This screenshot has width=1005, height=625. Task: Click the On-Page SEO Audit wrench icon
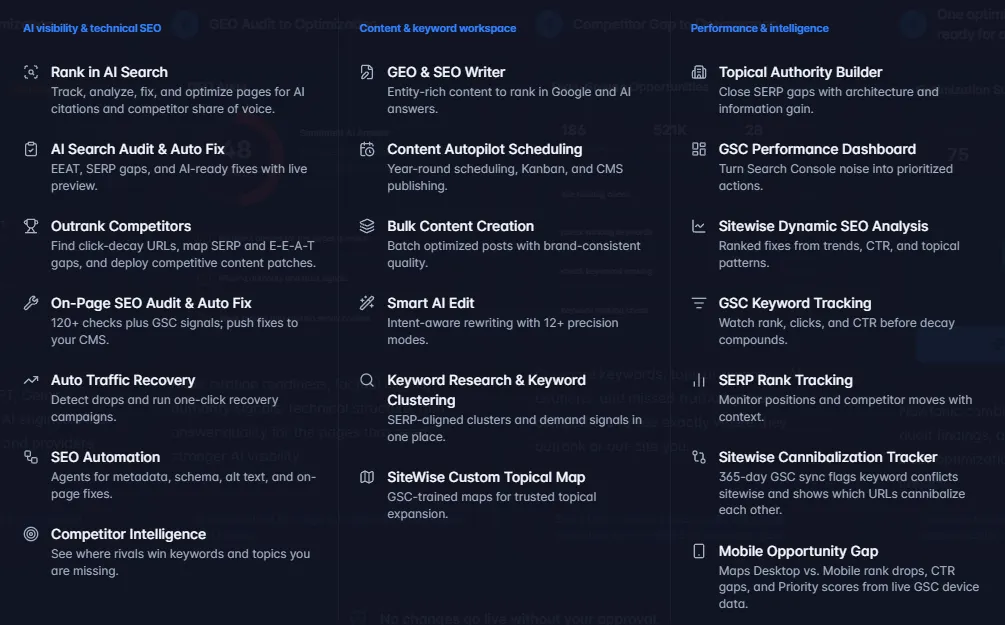coord(31,303)
